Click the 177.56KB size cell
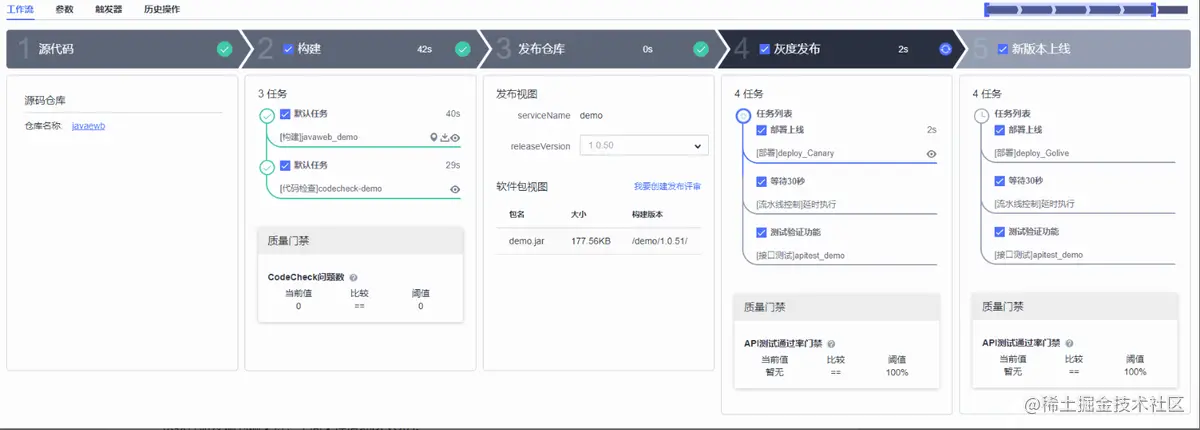 click(591, 241)
